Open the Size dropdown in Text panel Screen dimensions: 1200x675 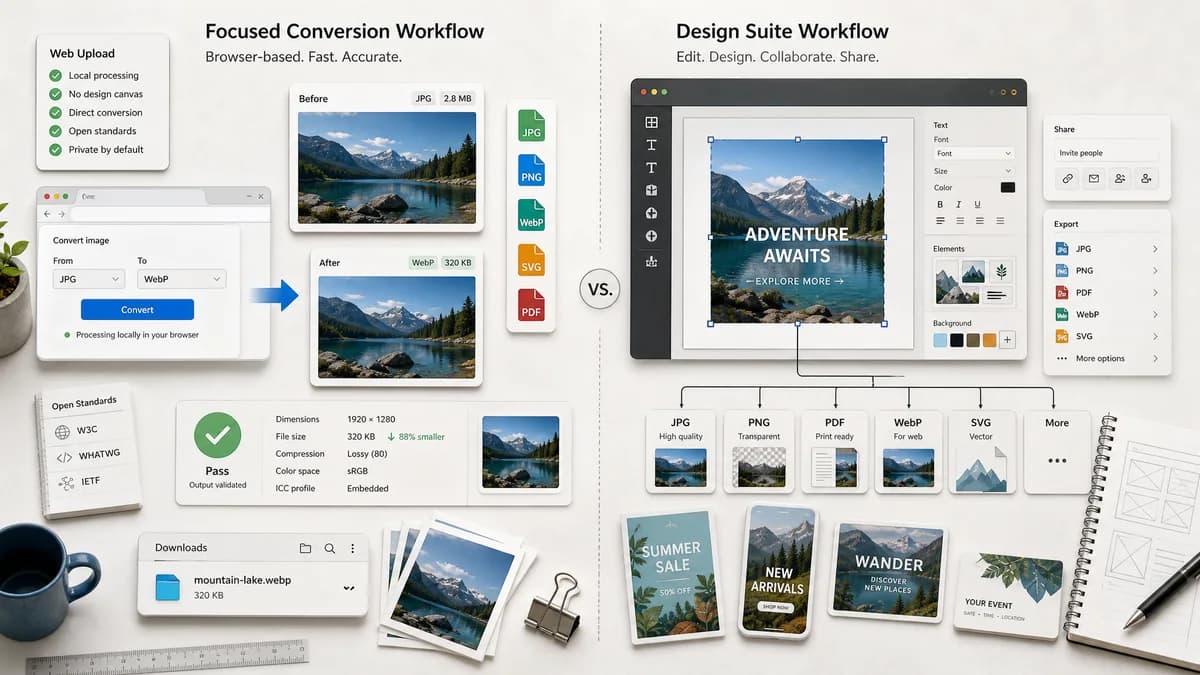[974, 172]
